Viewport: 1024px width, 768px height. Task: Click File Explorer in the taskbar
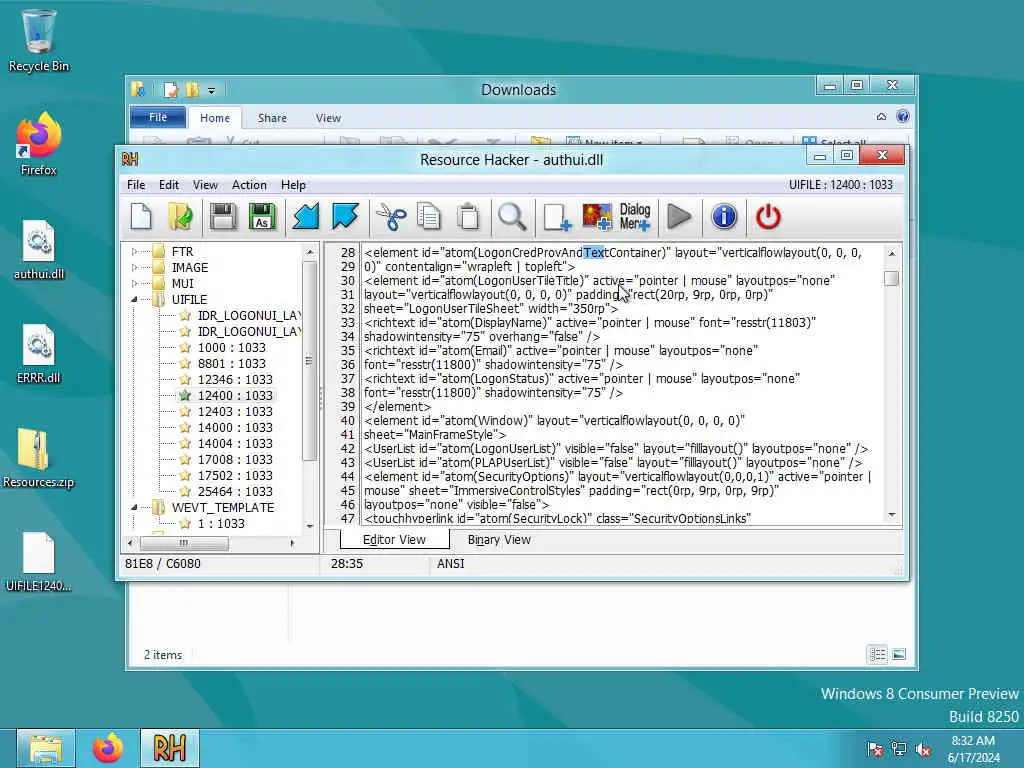(45, 748)
